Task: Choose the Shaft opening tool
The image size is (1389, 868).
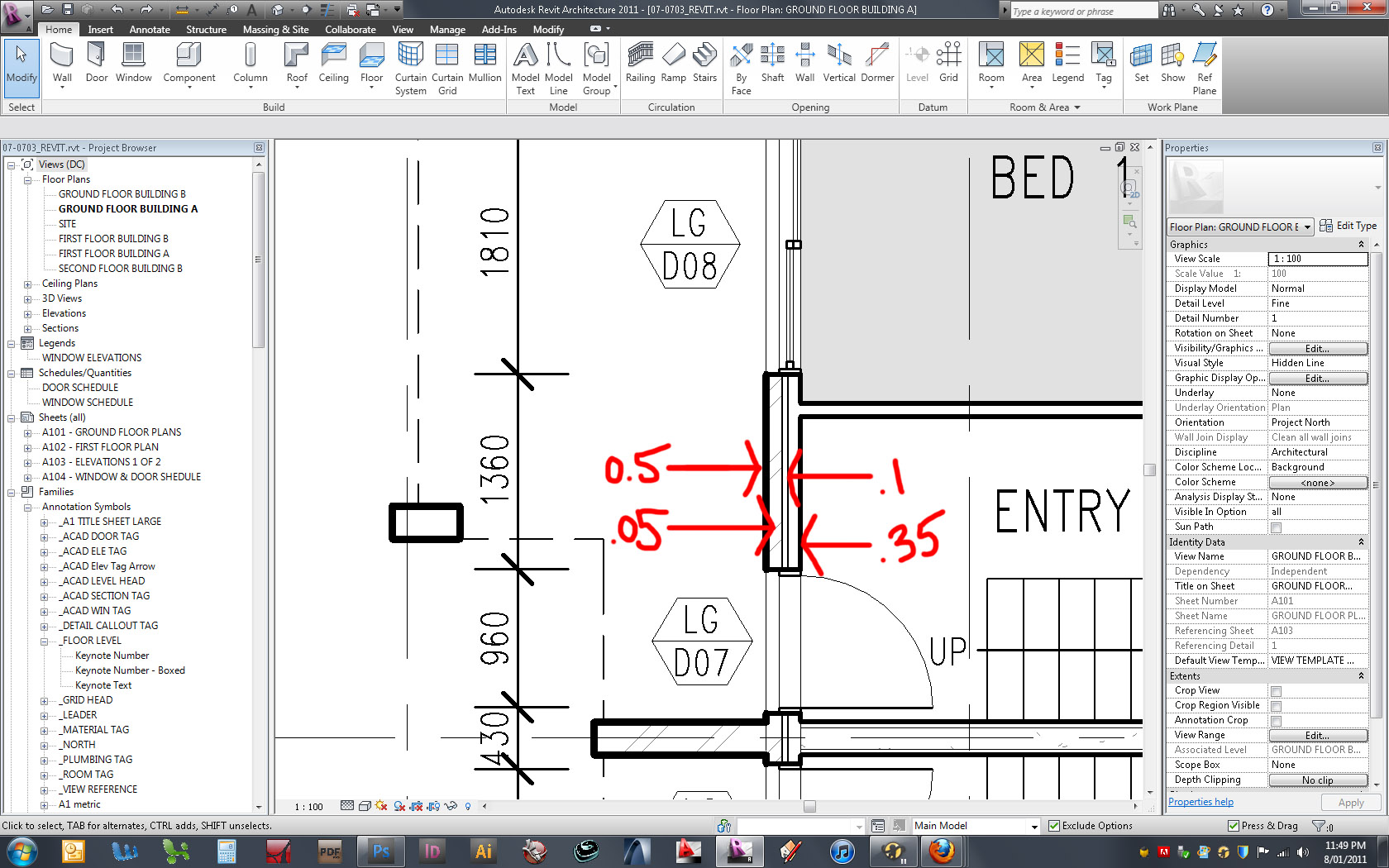Action: (x=772, y=64)
